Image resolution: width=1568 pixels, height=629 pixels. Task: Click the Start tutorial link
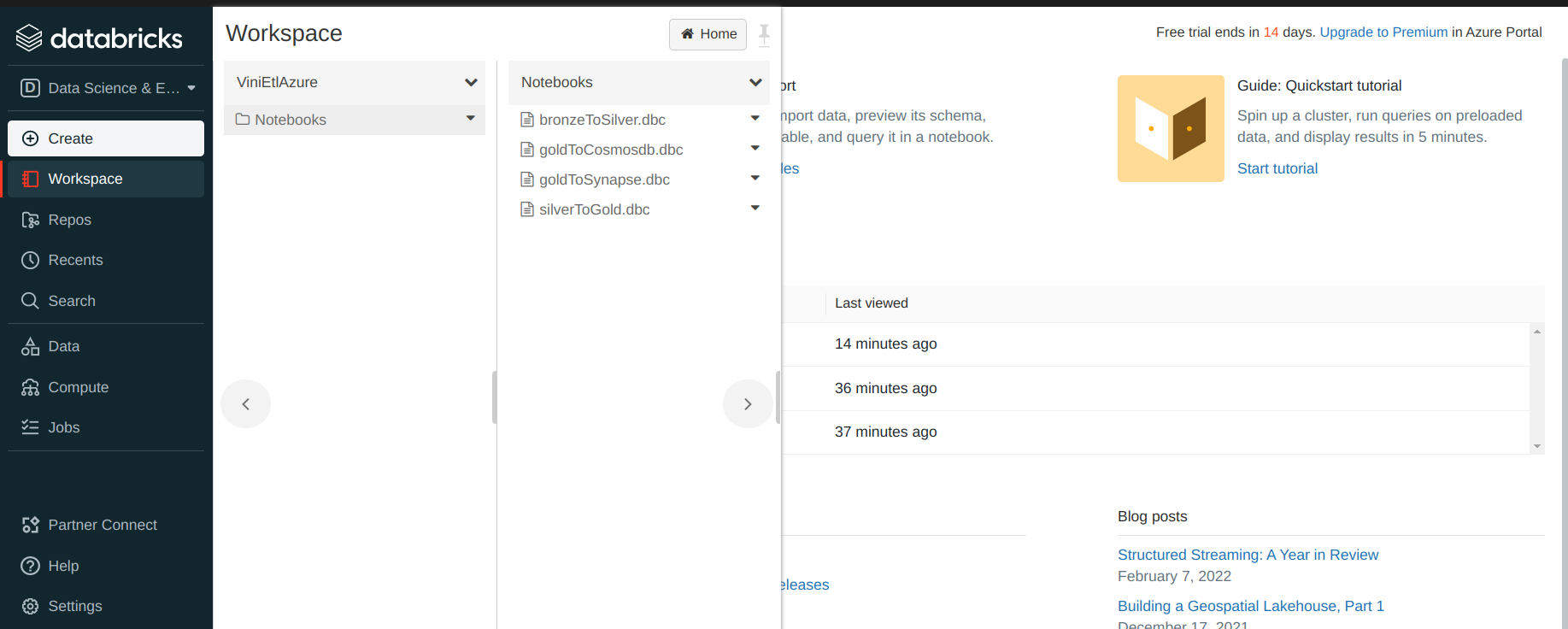tap(1277, 168)
